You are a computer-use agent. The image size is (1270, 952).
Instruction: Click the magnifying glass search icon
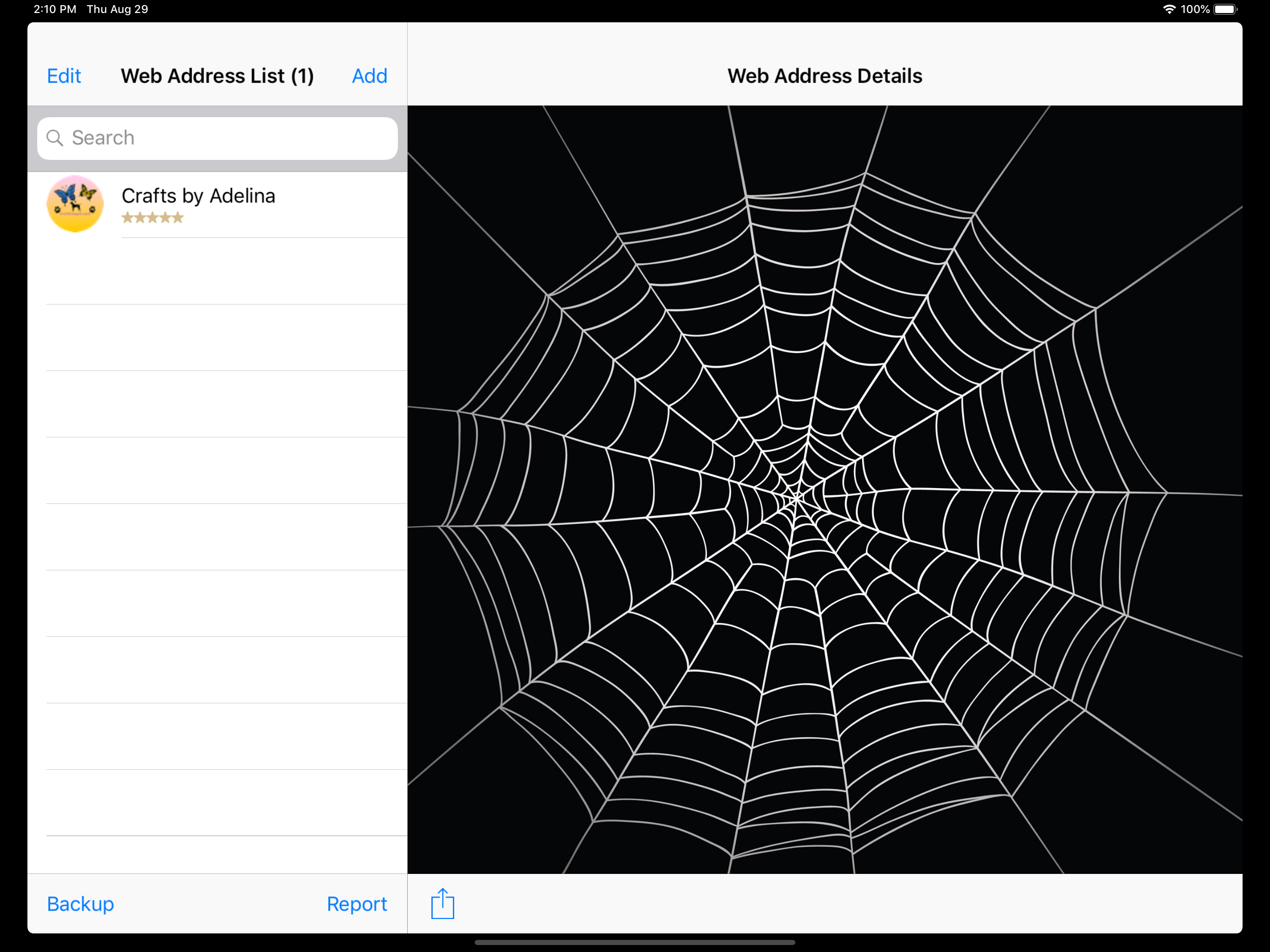coord(54,138)
